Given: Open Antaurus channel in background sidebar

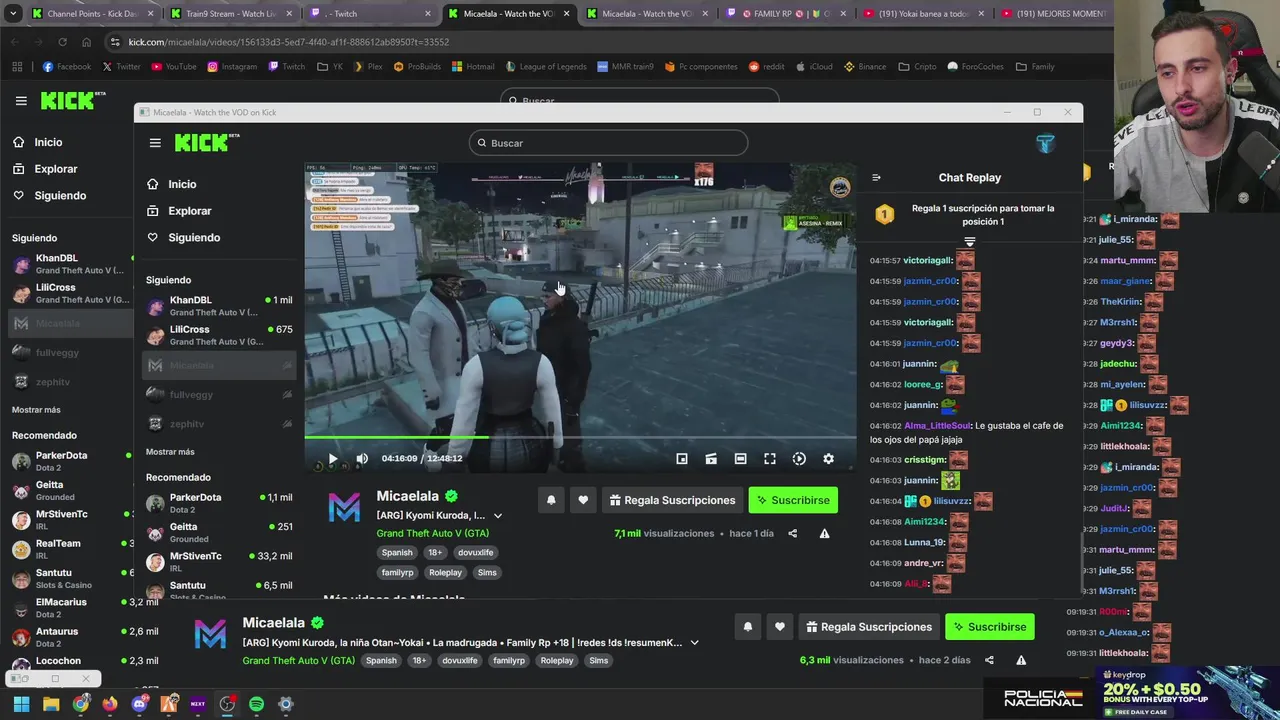Looking at the screenshot, I should [70, 637].
